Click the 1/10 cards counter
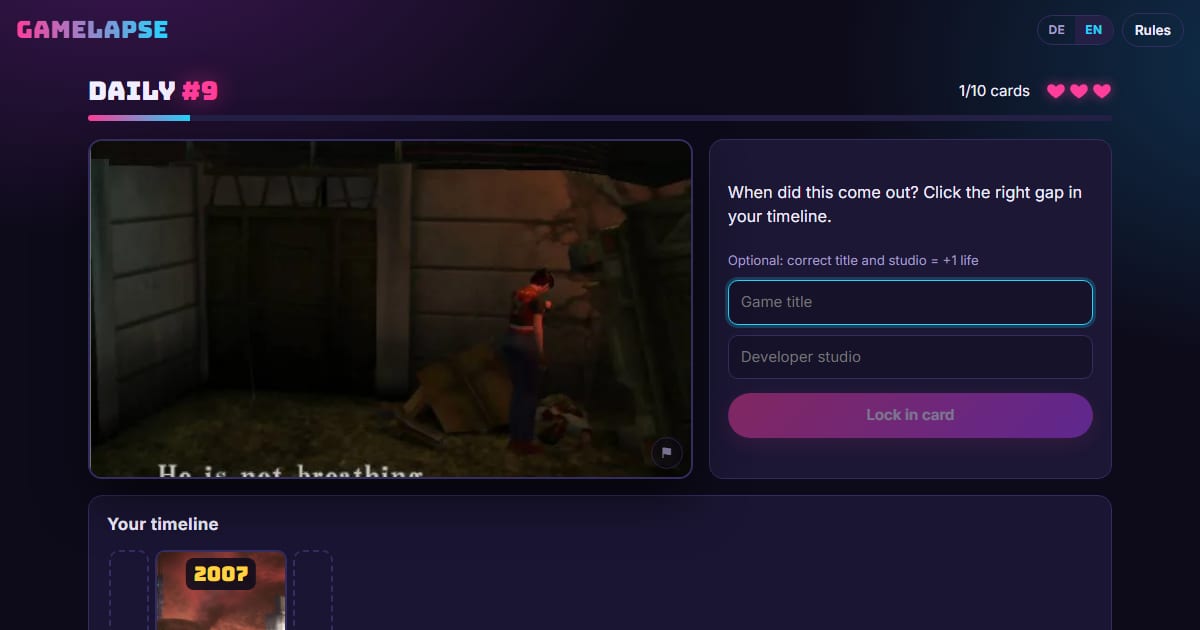This screenshot has width=1200, height=630. coord(994,91)
